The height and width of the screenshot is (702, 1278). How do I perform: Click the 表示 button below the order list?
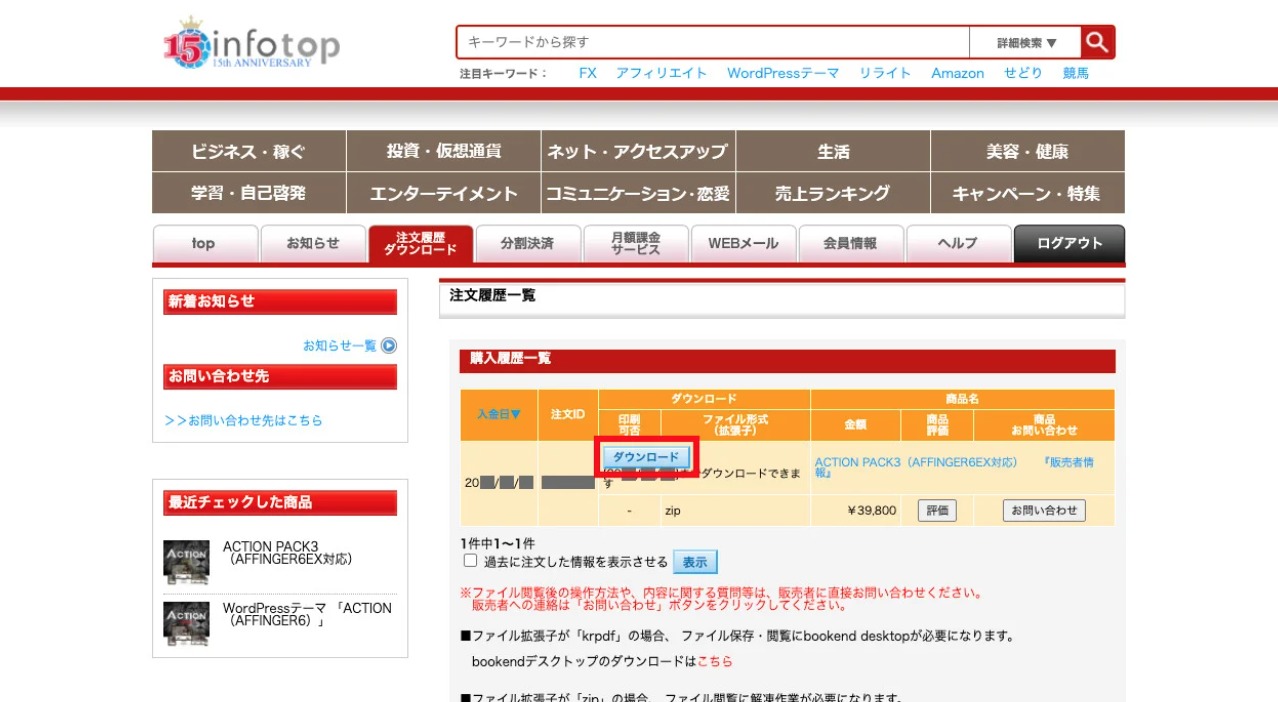pos(694,561)
